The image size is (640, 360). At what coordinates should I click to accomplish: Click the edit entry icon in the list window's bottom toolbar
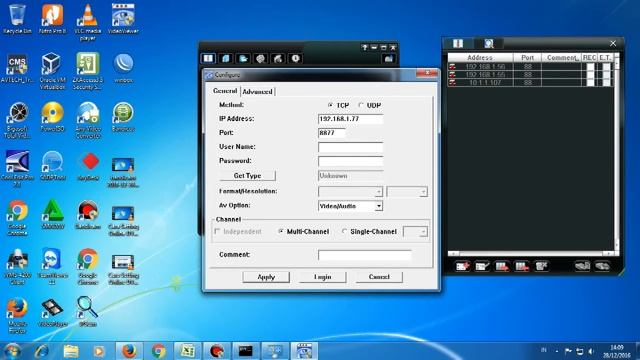click(482, 267)
